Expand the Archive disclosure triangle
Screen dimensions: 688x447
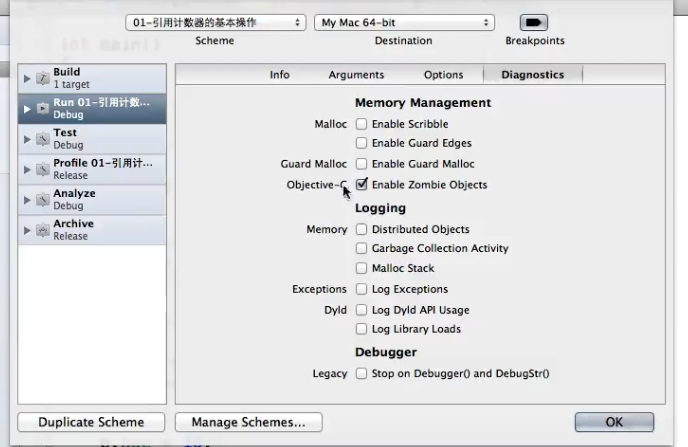tap(27, 230)
